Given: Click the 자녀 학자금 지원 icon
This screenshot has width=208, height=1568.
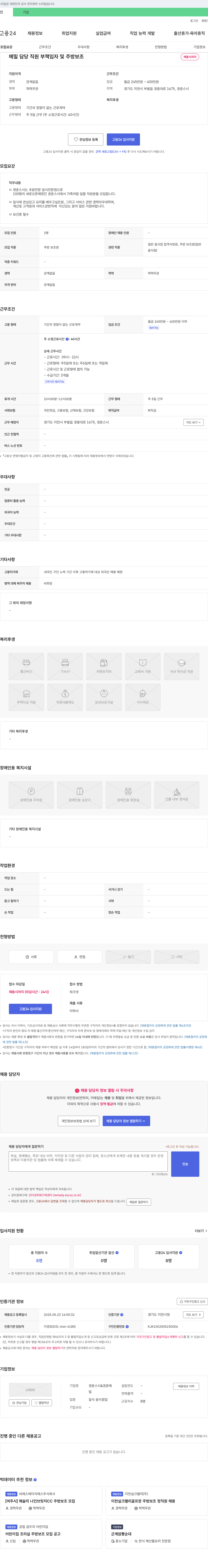Looking at the screenshot, I should coord(182,667).
